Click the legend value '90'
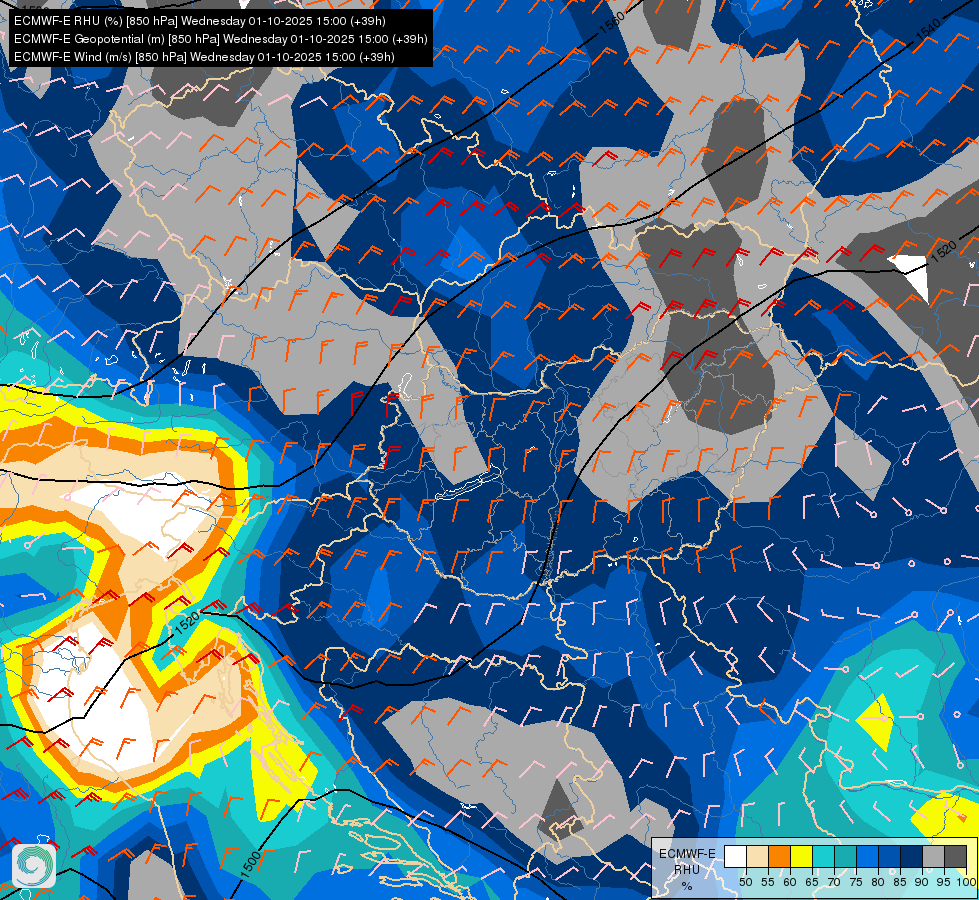 [x=923, y=882]
